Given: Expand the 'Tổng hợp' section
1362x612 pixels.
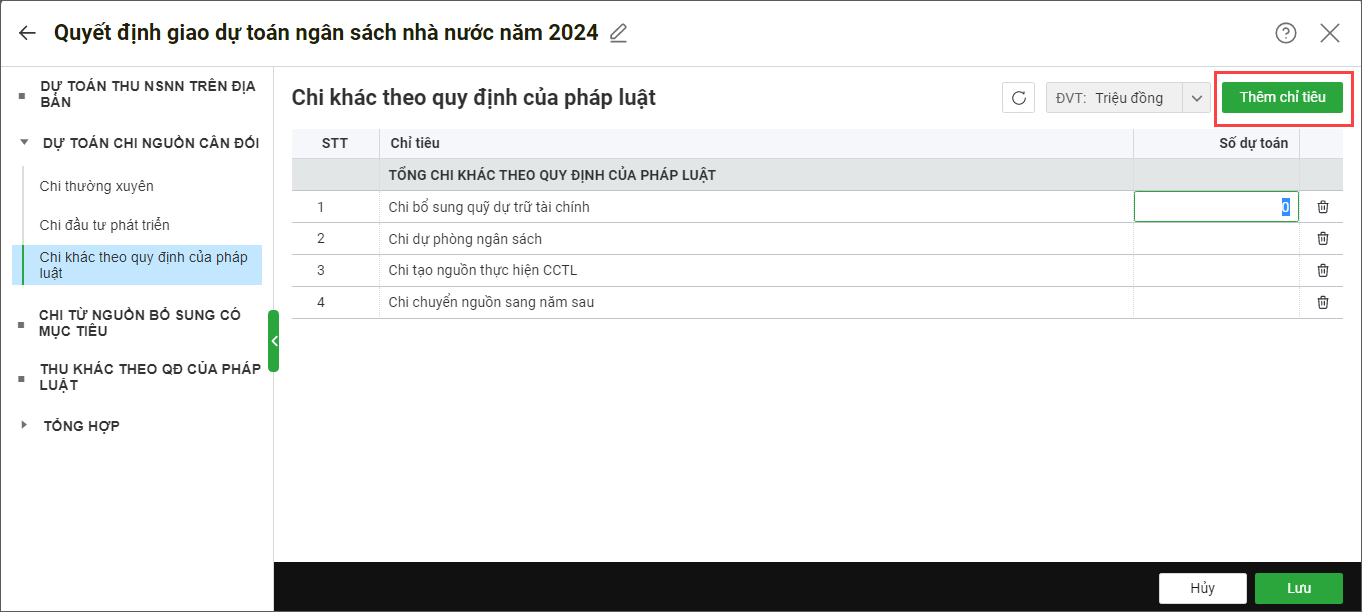Looking at the screenshot, I should tap(24, 426).
